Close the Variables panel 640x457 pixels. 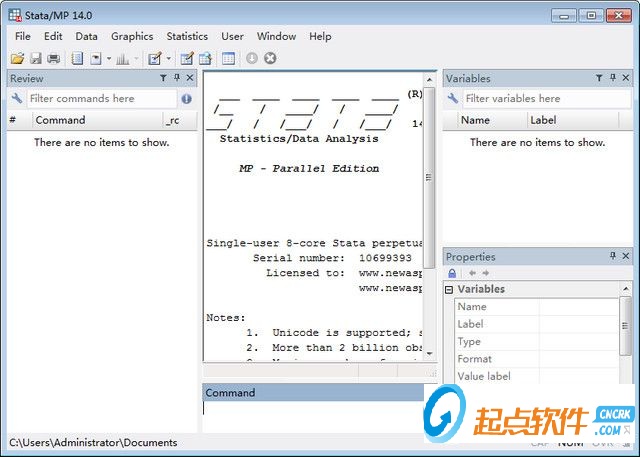626,78
